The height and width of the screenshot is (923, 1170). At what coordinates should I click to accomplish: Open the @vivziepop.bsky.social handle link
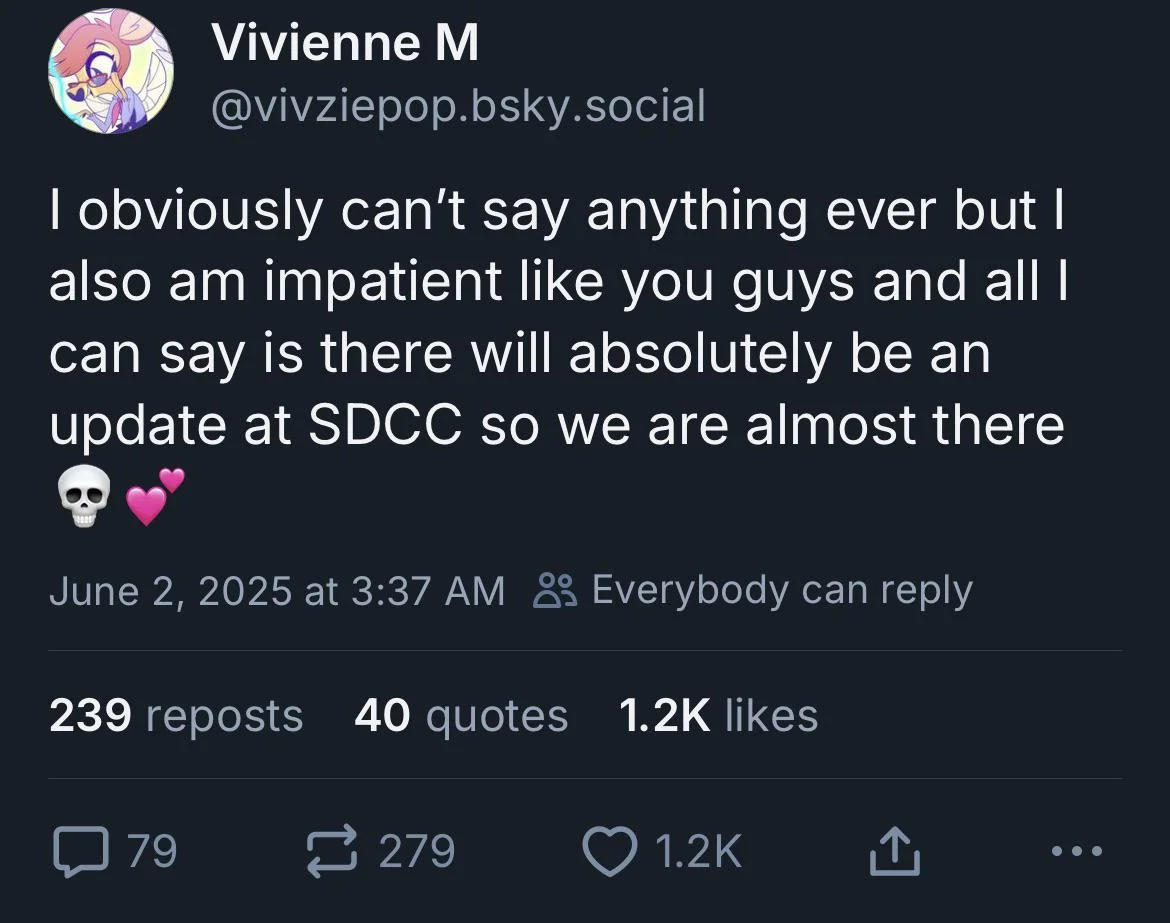click(458, 105)
